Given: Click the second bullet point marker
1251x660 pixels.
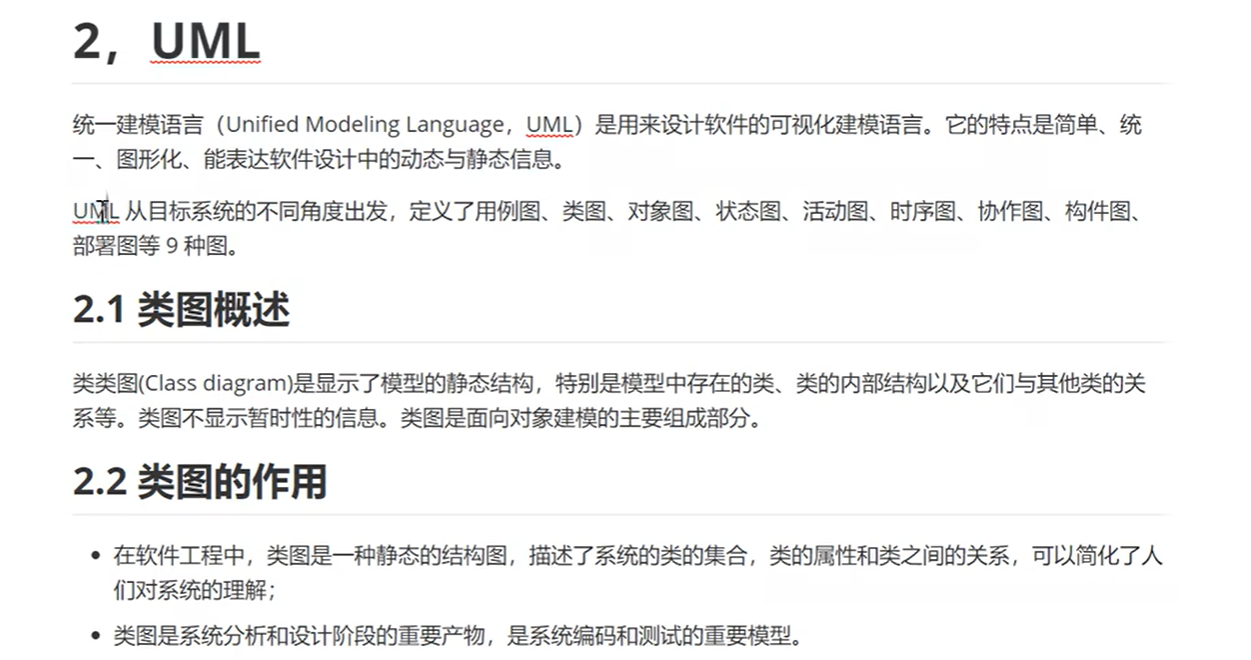Looking at the screenshot, I should point(95,636).
